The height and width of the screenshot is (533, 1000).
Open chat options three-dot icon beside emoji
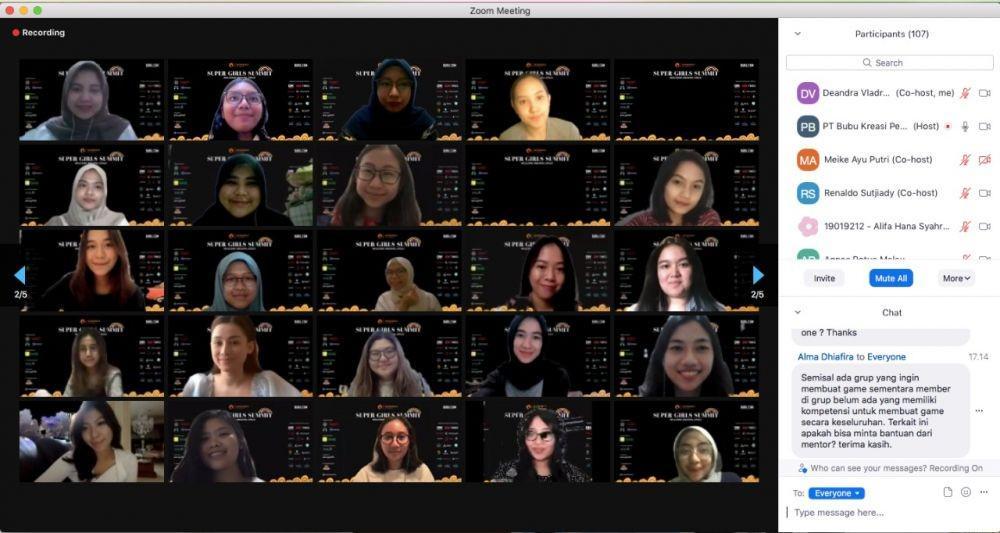[984, 492]
